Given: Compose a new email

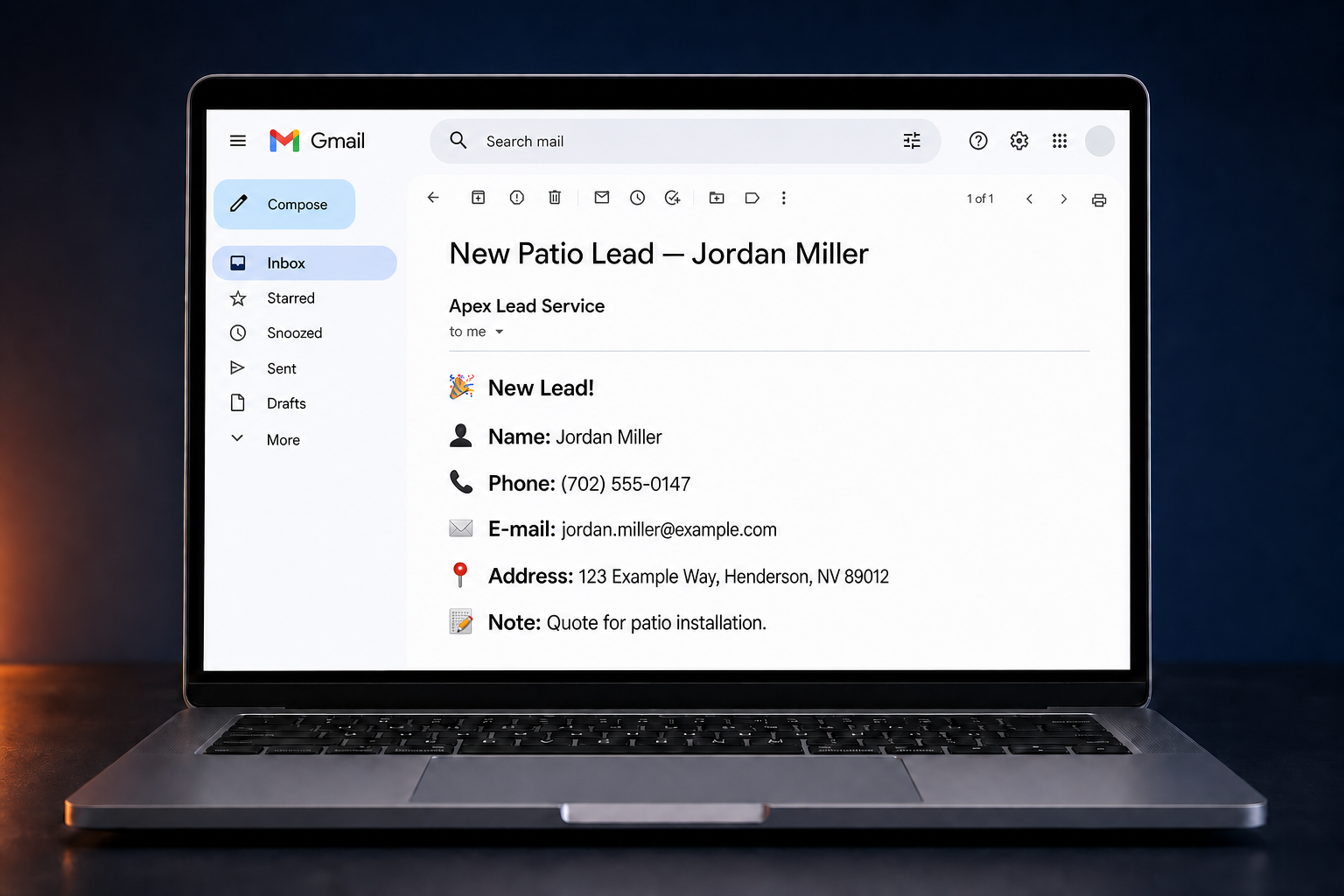Looking at the screenshot, I should pyautogui.click(x=284, y=204).
